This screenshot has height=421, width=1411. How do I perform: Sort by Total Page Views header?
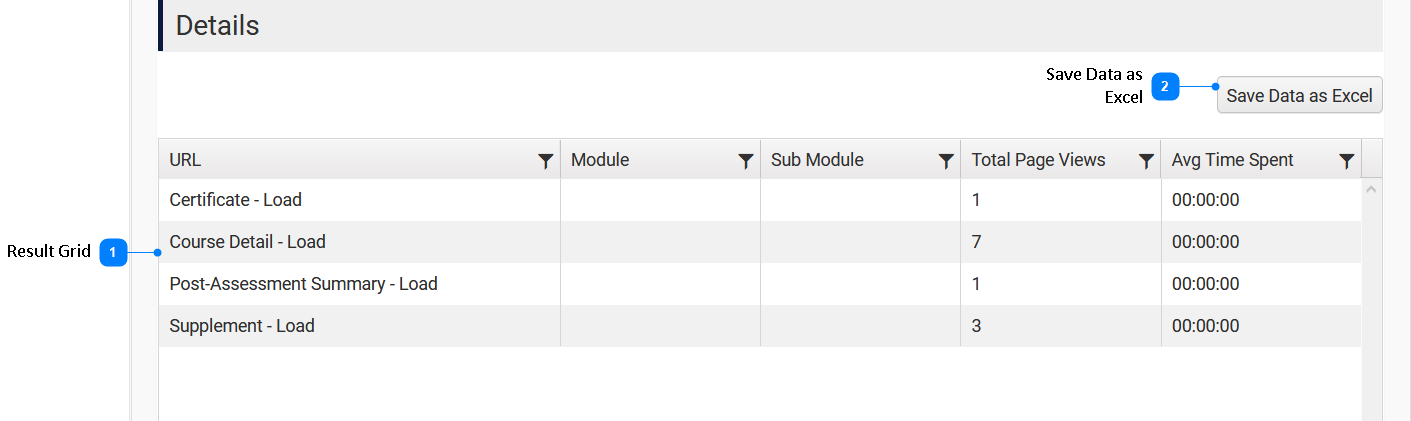(x=1038, y=160)
